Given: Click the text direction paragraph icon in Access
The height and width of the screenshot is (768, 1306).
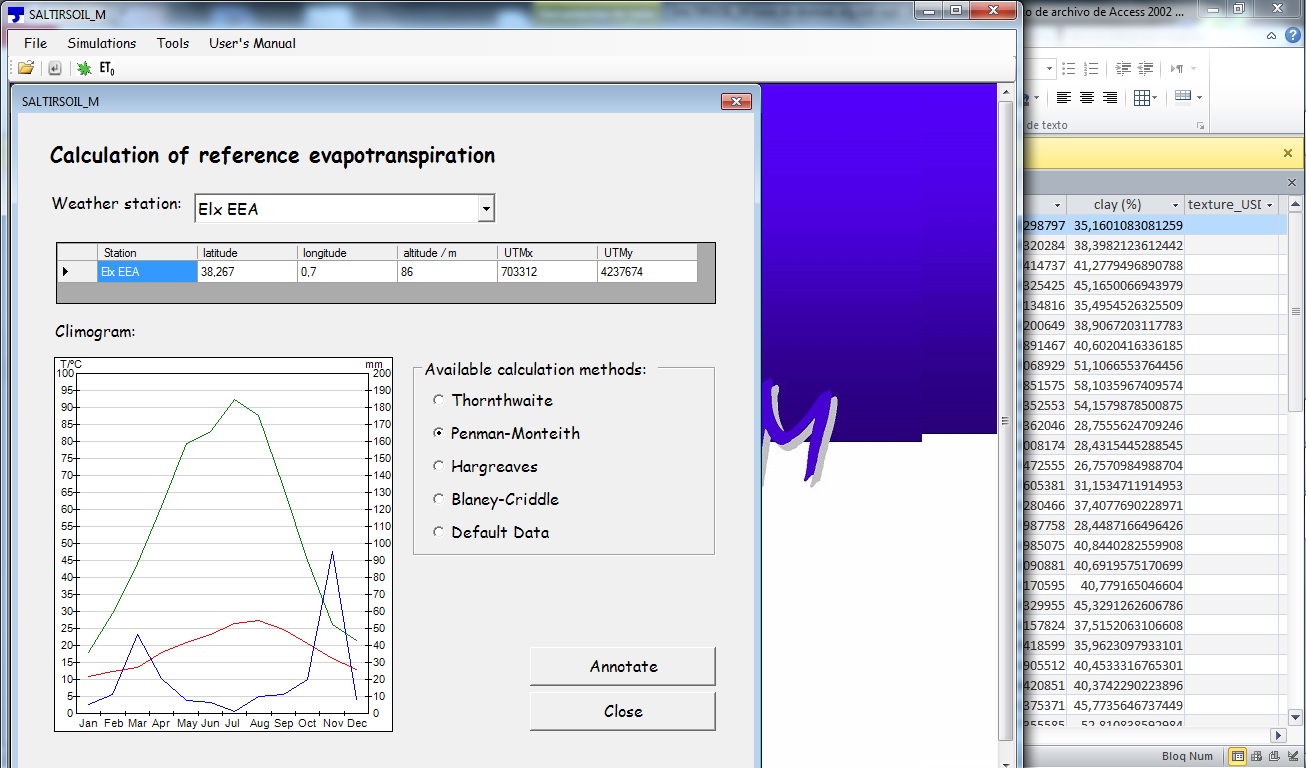Looking at the screenshot, I should 1177,68.
